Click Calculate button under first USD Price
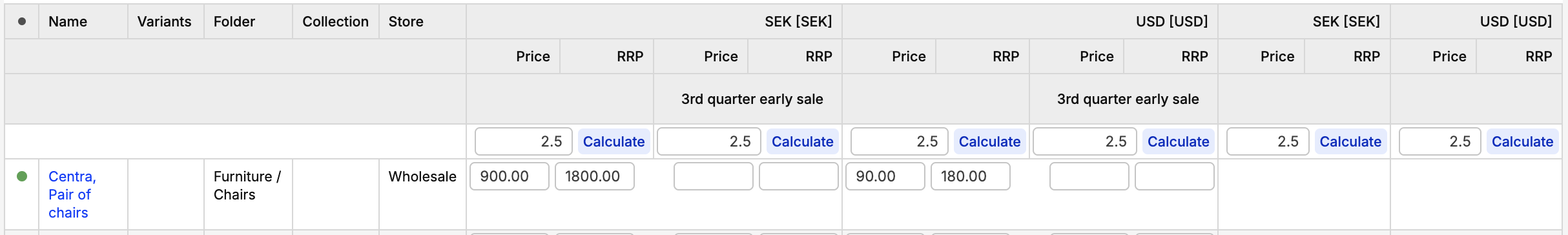This screenshot has height=235, width=1568. (x=989, y=141)
